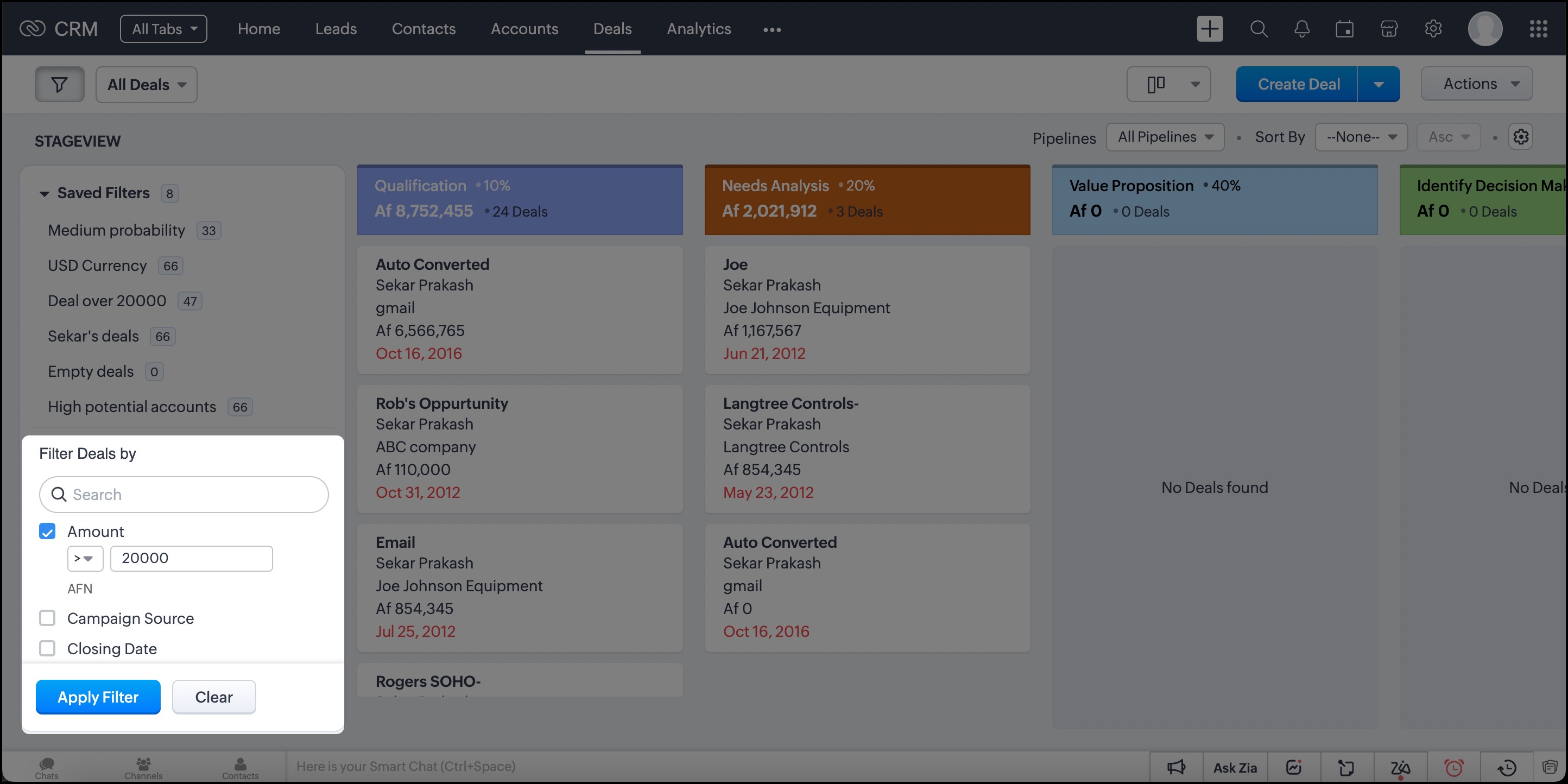This screenshot has width=1568, height=784.
Task: Click the filter funnel icon
Action: 59,84
